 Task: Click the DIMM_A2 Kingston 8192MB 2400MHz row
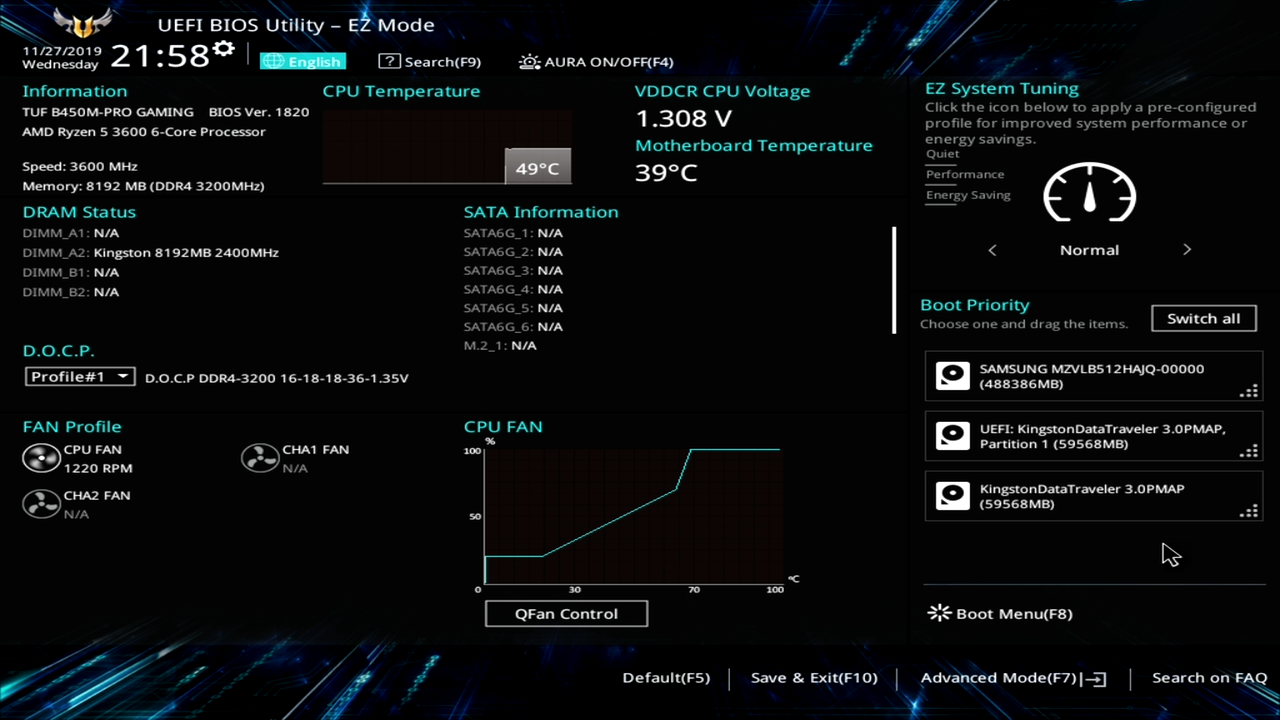150,253
